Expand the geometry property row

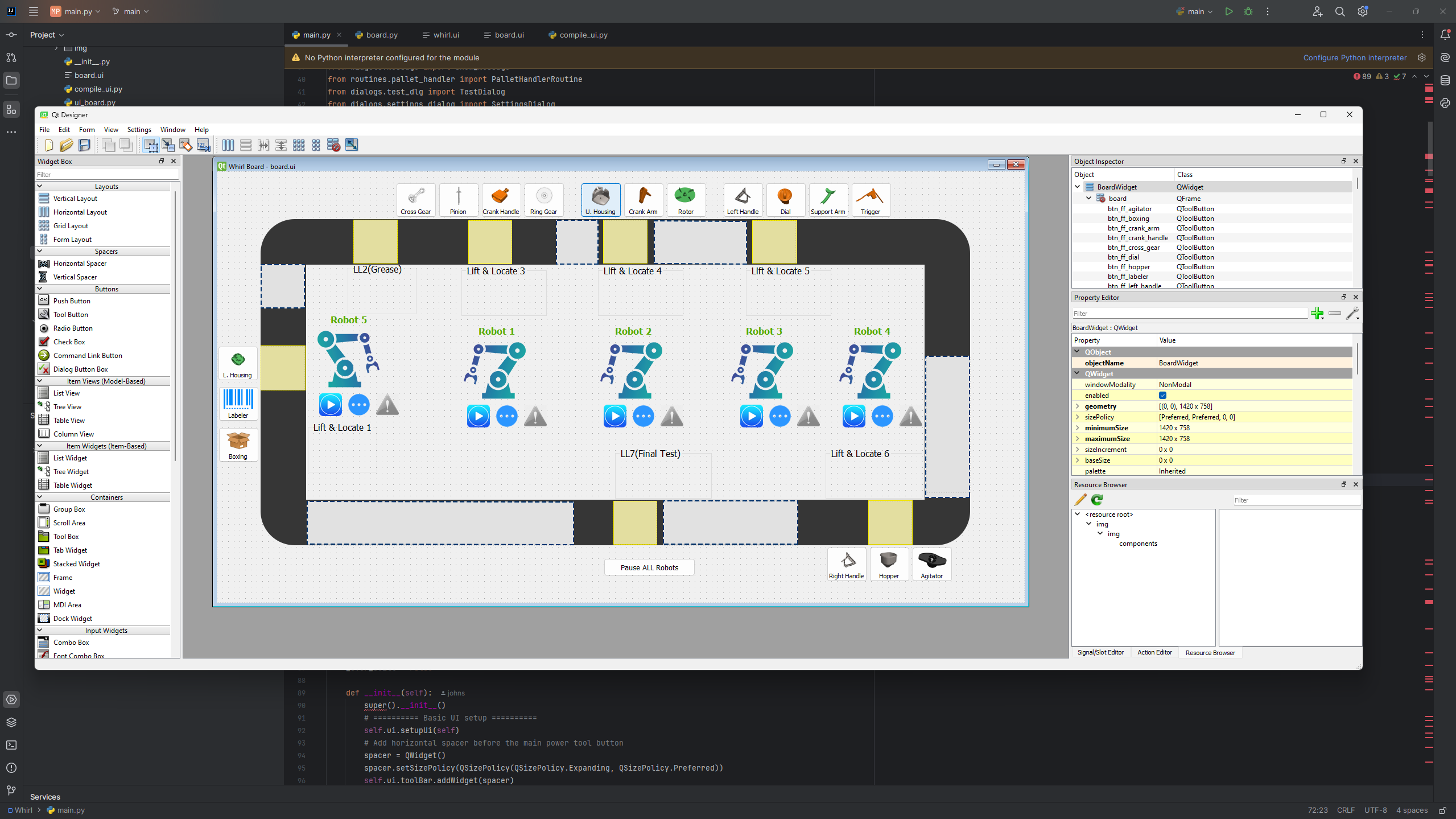pyautogui.click(x=1078, y=406)
